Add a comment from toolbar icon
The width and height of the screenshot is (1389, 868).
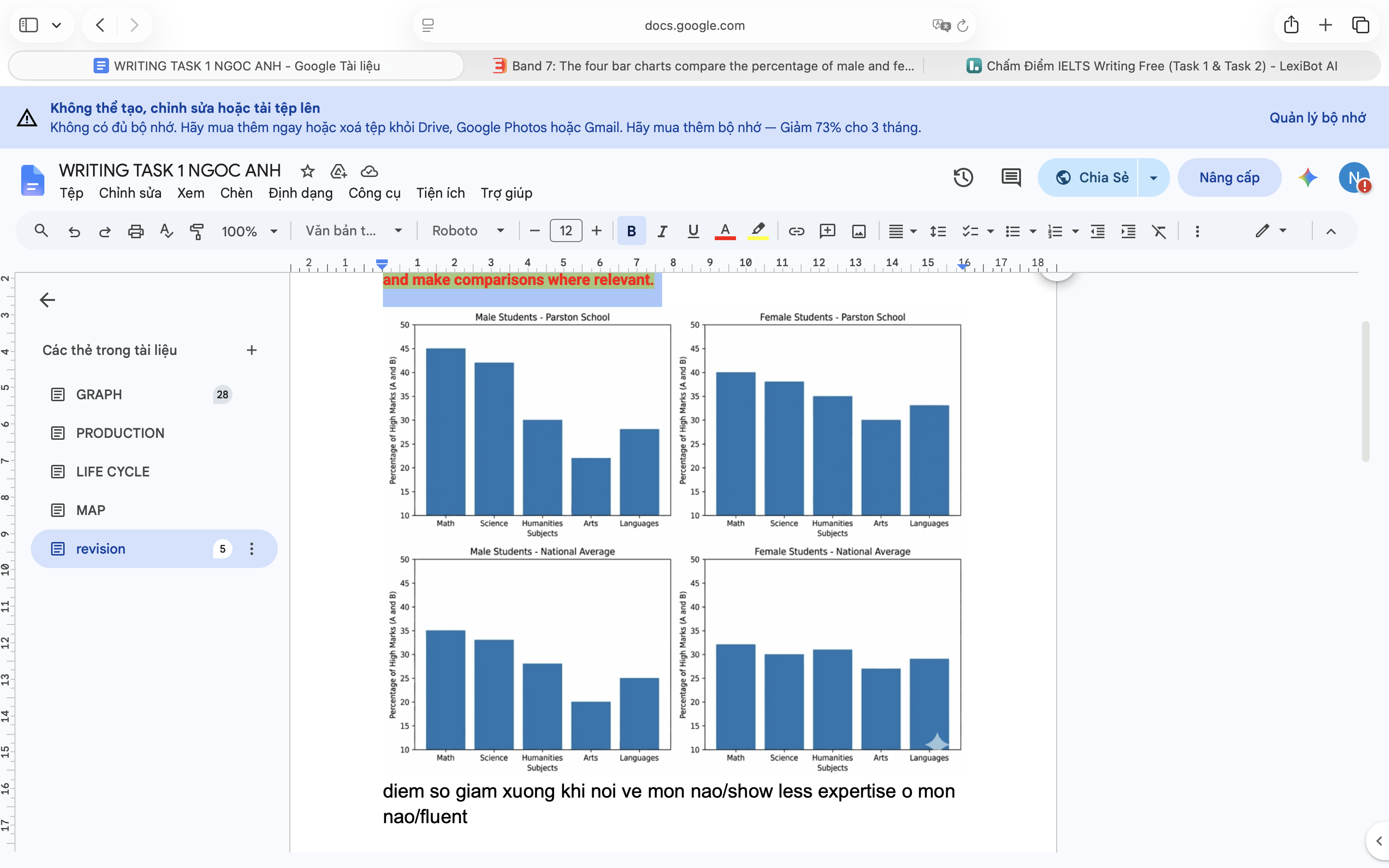tap(827, 231)
